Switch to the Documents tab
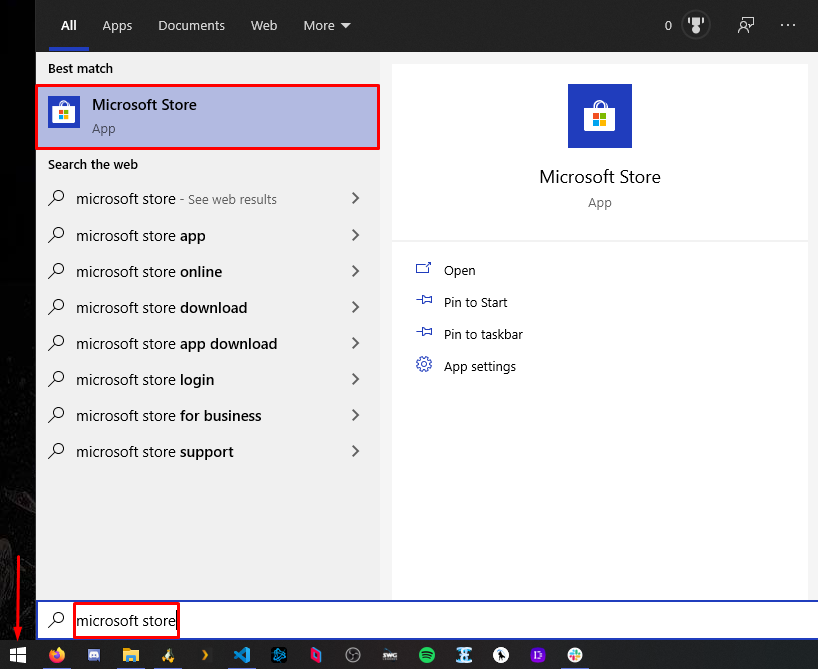The image size is (818, 669). 191,26
